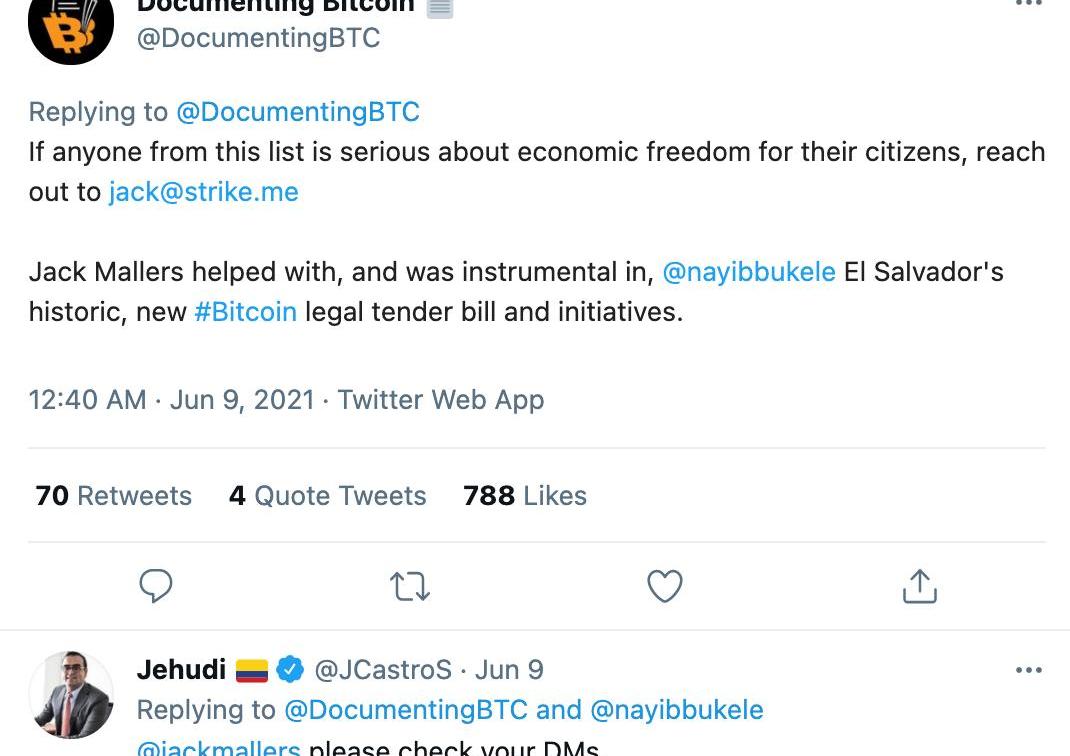Retweet using the retweet arrows icon
The image size is (1070, 756).
(x=409, y=586)
